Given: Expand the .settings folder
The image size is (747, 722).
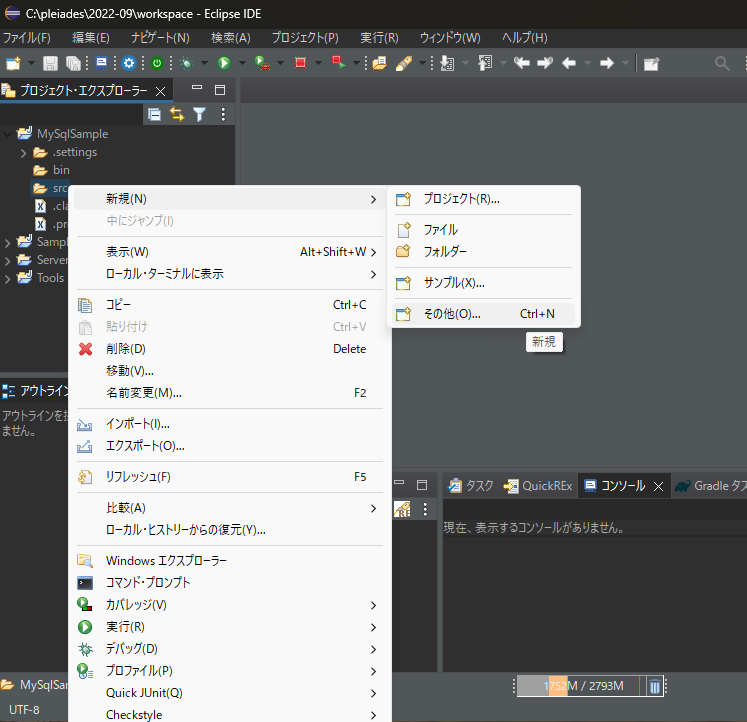Looking at the screenshot, I should click(x=23, y=152).
